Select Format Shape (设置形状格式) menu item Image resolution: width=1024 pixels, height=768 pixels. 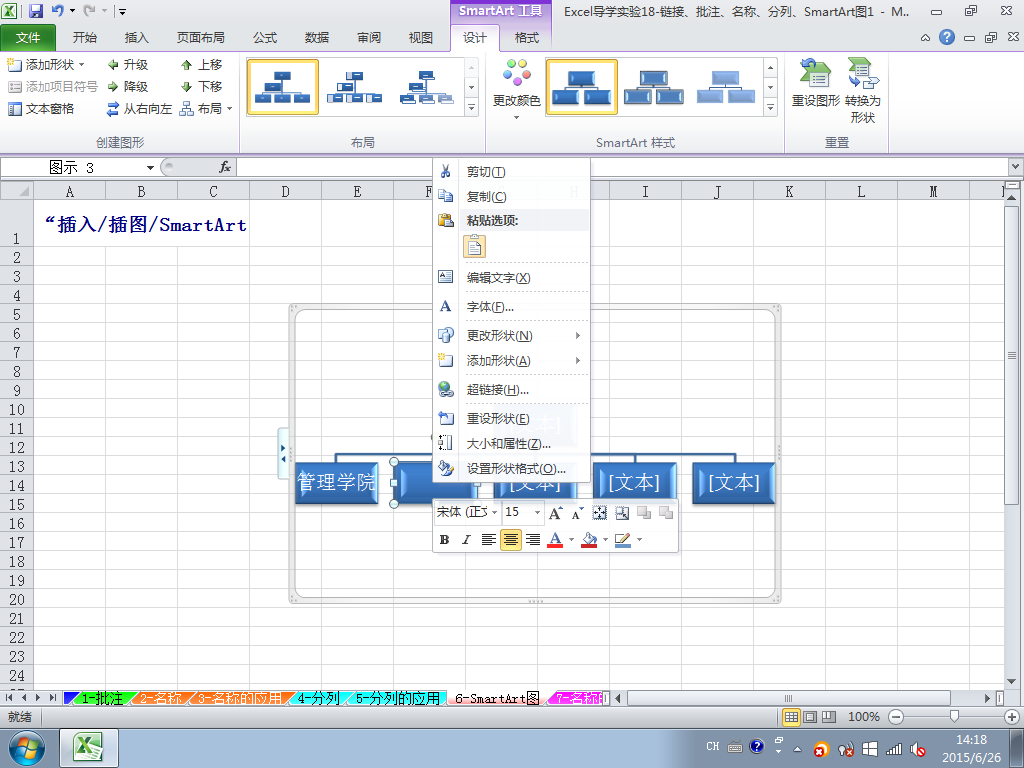tap(511, 469)
